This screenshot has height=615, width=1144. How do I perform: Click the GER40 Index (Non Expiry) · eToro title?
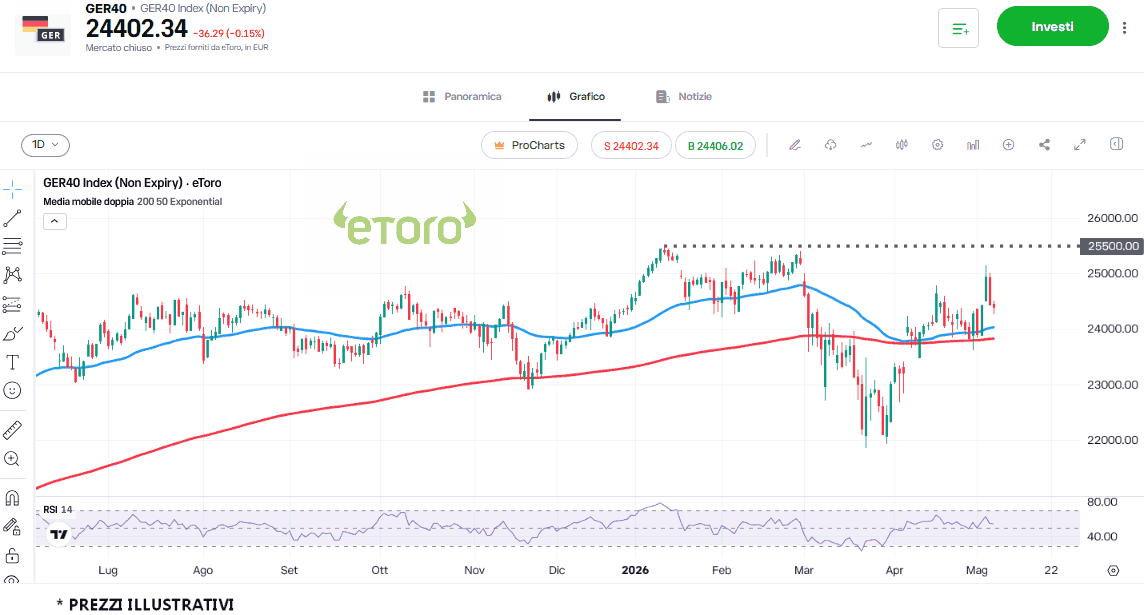coord(132,183)
